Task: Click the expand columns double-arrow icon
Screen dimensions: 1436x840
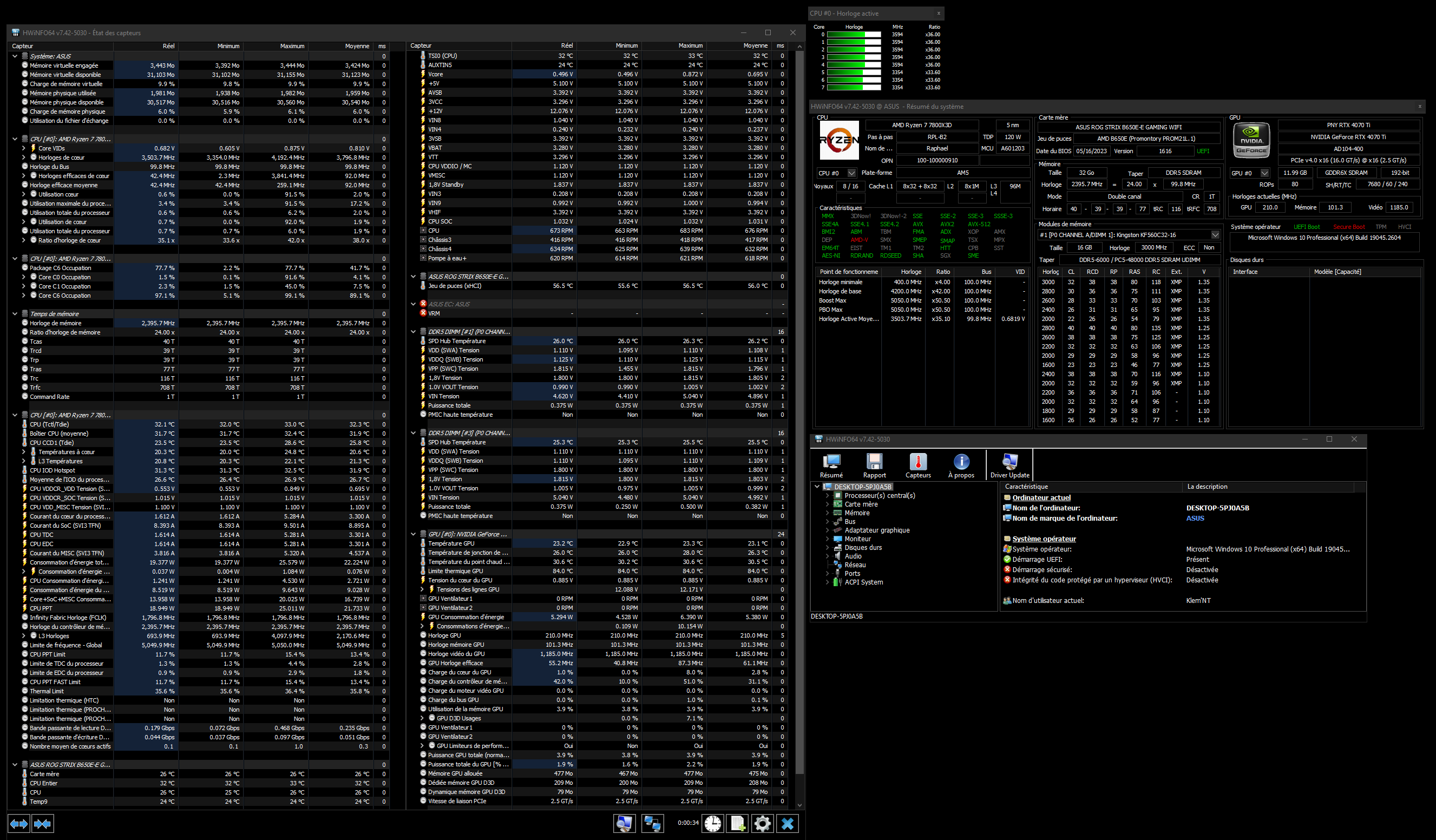Action: [x=19, y=823]
